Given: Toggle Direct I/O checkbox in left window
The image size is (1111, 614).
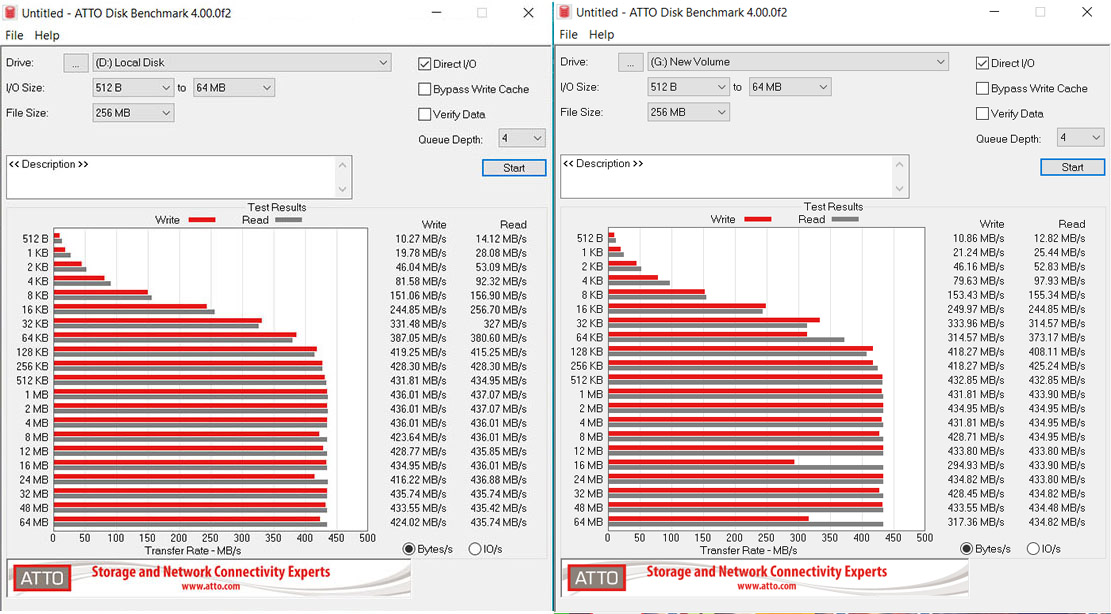Looking at the screenshot, I should 424,64.
